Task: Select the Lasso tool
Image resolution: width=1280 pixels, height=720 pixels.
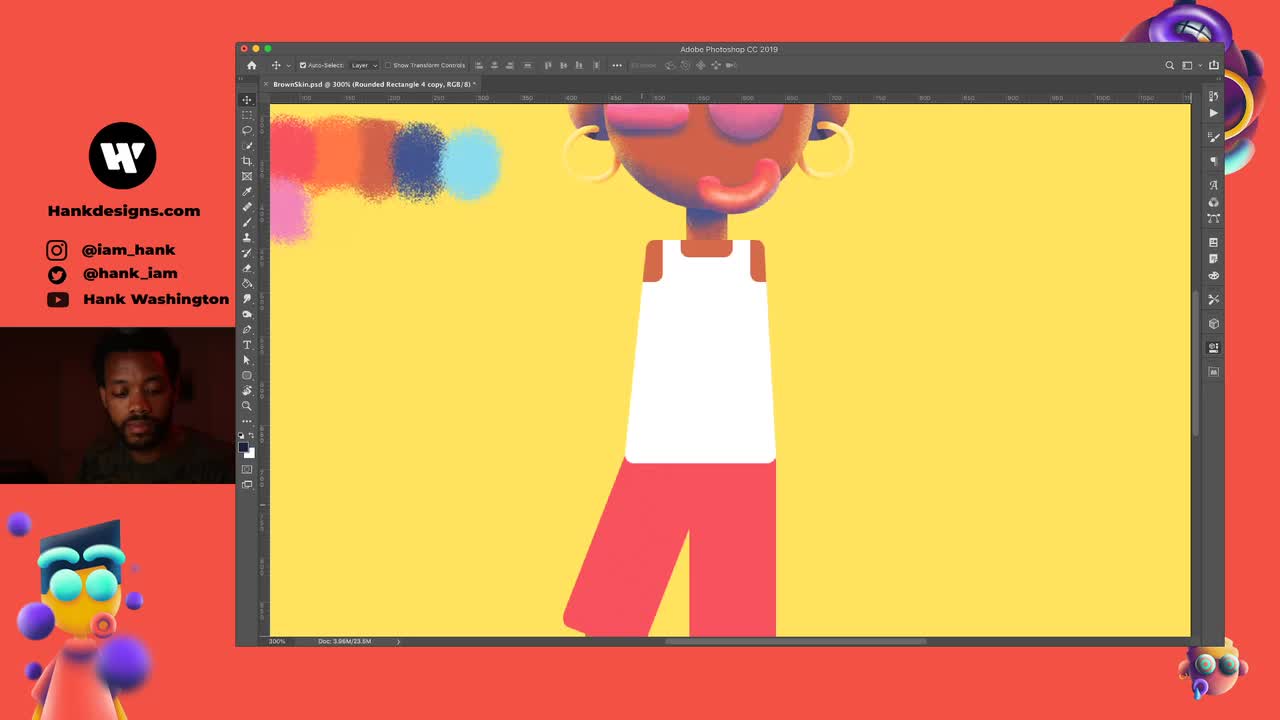Action: (247, 131)
